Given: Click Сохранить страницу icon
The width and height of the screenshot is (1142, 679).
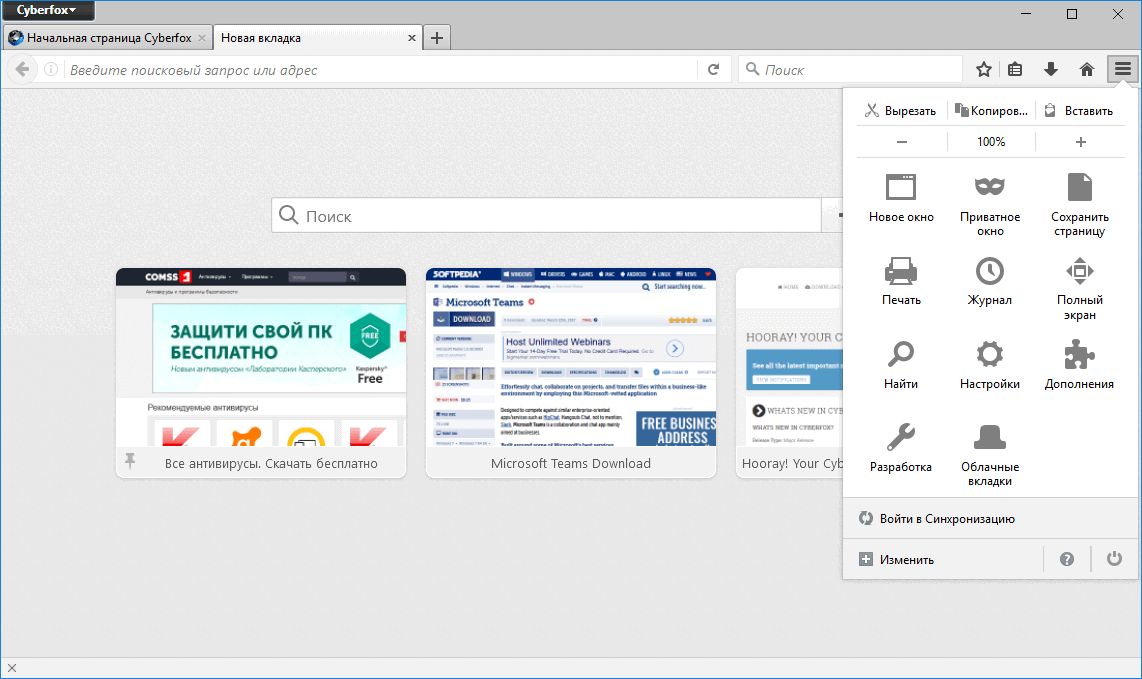Looking at the screenshot, I should point(1079,205).
